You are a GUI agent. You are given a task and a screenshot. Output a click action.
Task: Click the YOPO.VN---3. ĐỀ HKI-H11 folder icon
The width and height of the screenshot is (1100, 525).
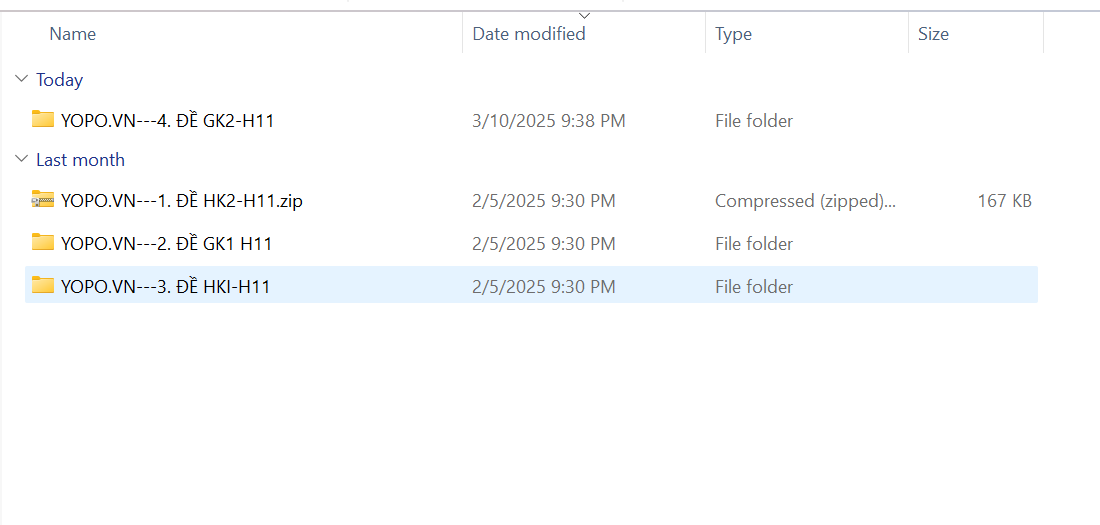tap(42, 286)
